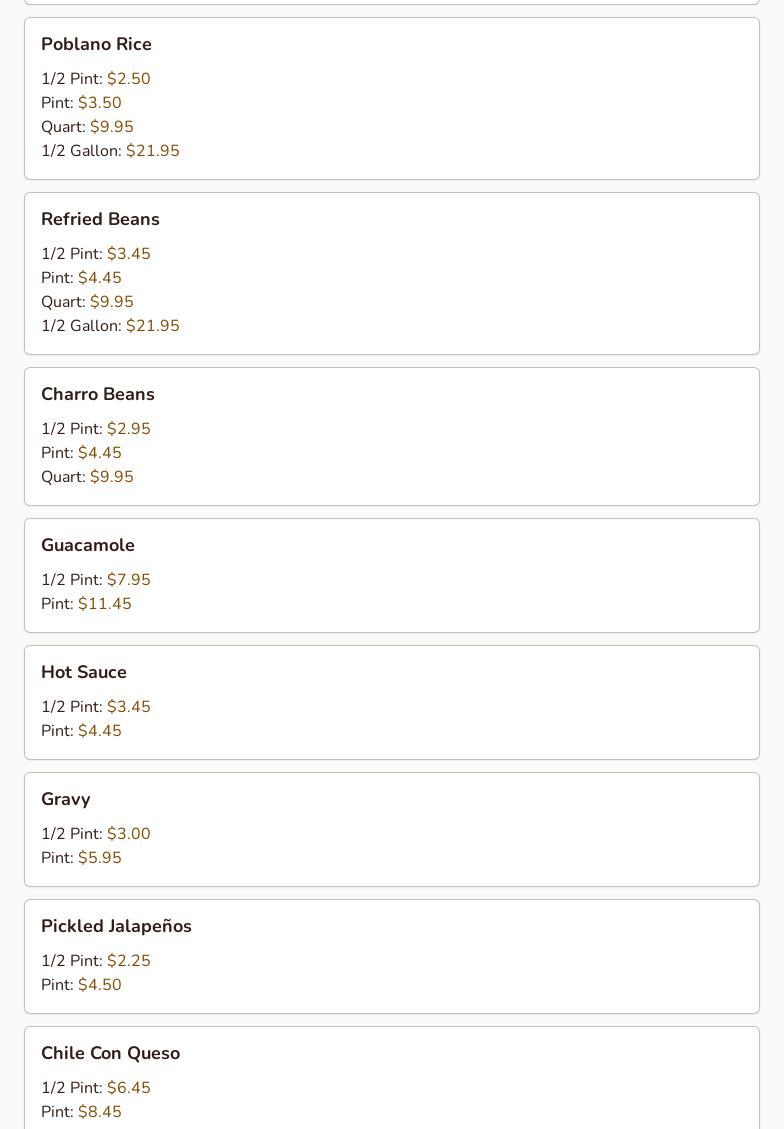
Task: Choose Charro Beans 1/2 Pint $2.95
Action: point(96,428)
